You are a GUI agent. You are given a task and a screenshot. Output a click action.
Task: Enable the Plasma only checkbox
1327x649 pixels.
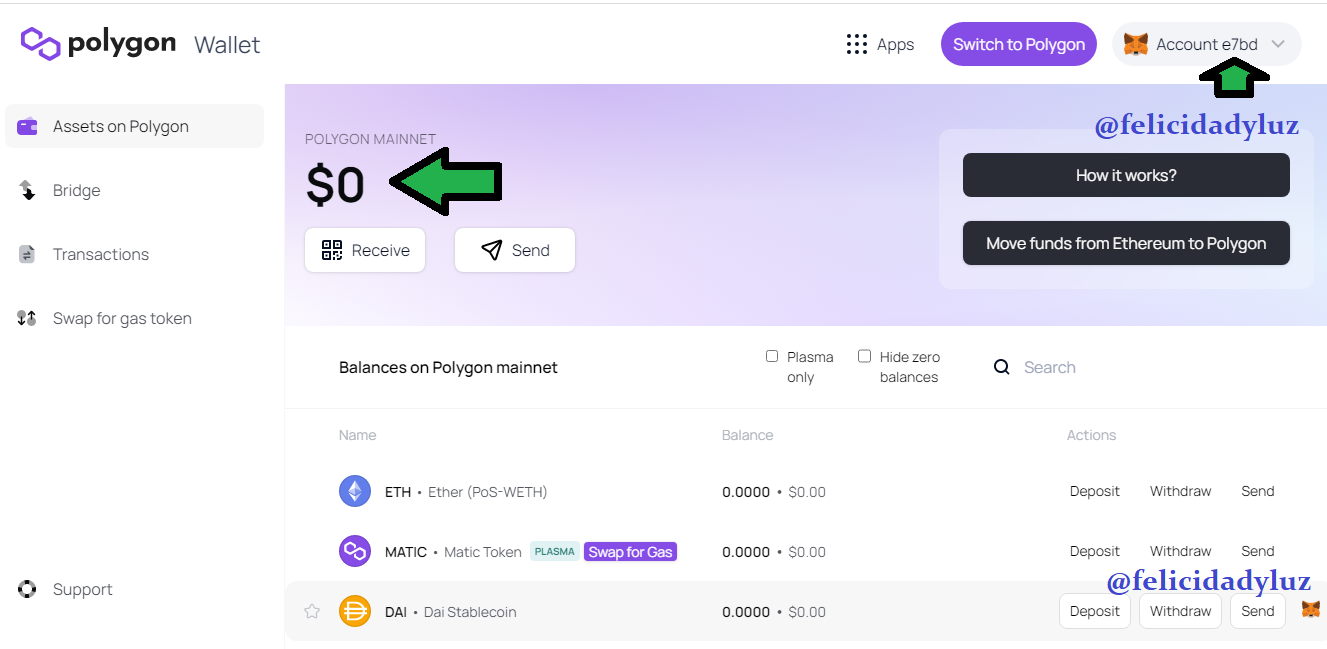pos(772,356)
